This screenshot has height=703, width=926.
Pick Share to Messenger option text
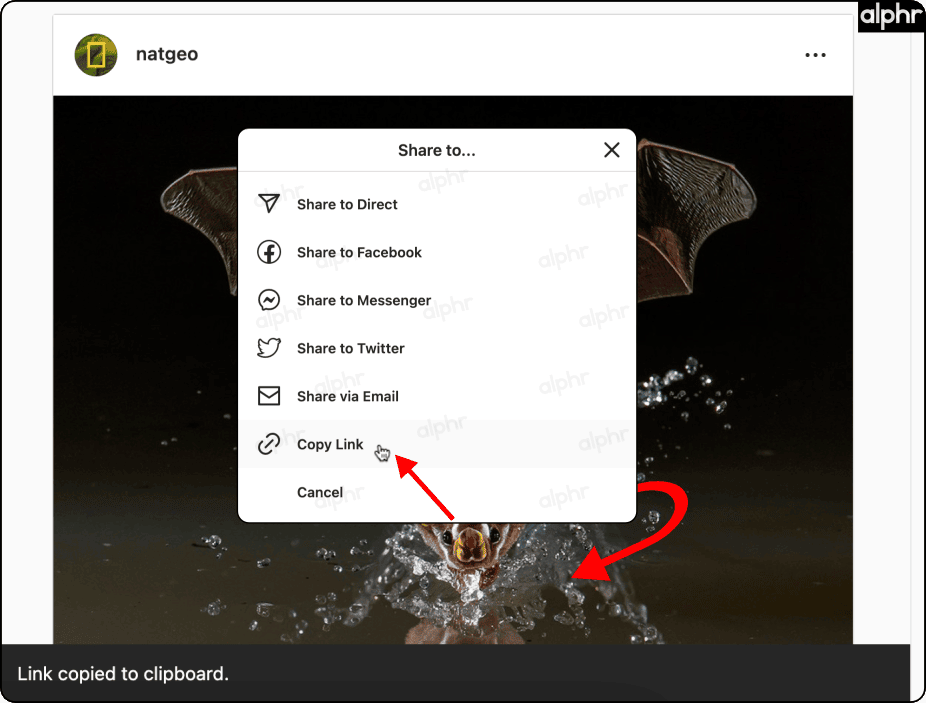click(364, 300)
